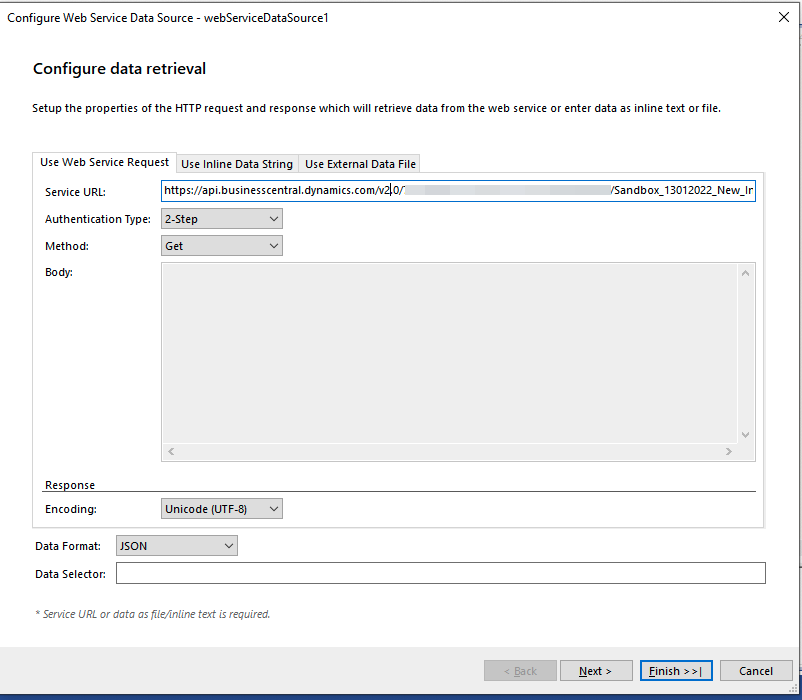Click the Body horizontal scrollbar track
This screenshot has width=802, height=700.
(x=450, y=452)
